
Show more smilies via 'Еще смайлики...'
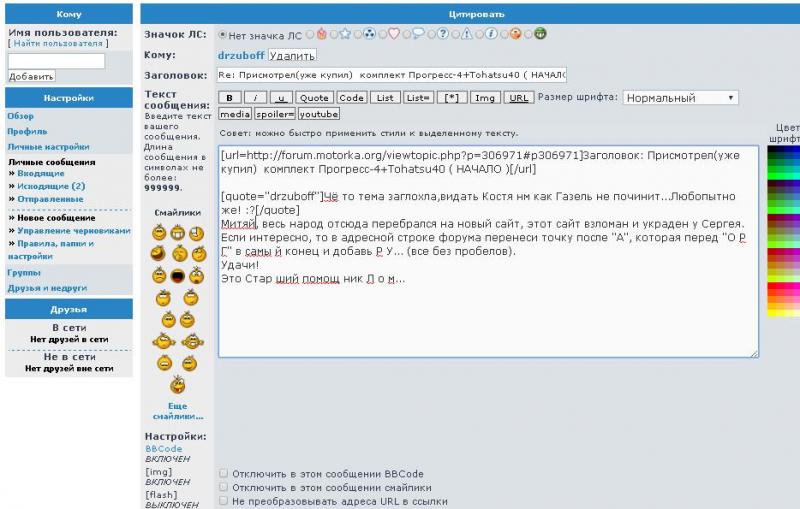[177, 411]
